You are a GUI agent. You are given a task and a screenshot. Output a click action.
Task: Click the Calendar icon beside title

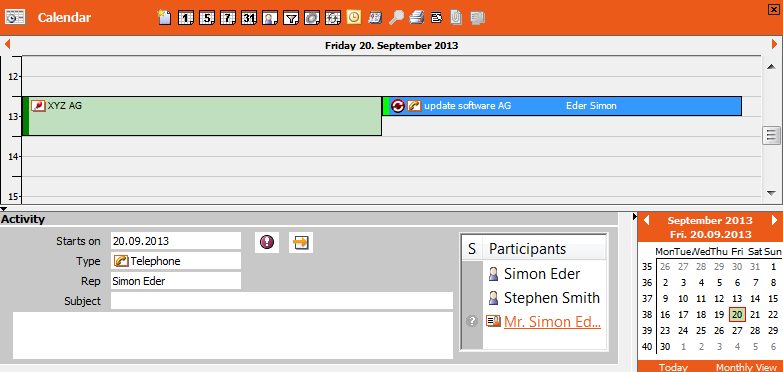point(15,16)
